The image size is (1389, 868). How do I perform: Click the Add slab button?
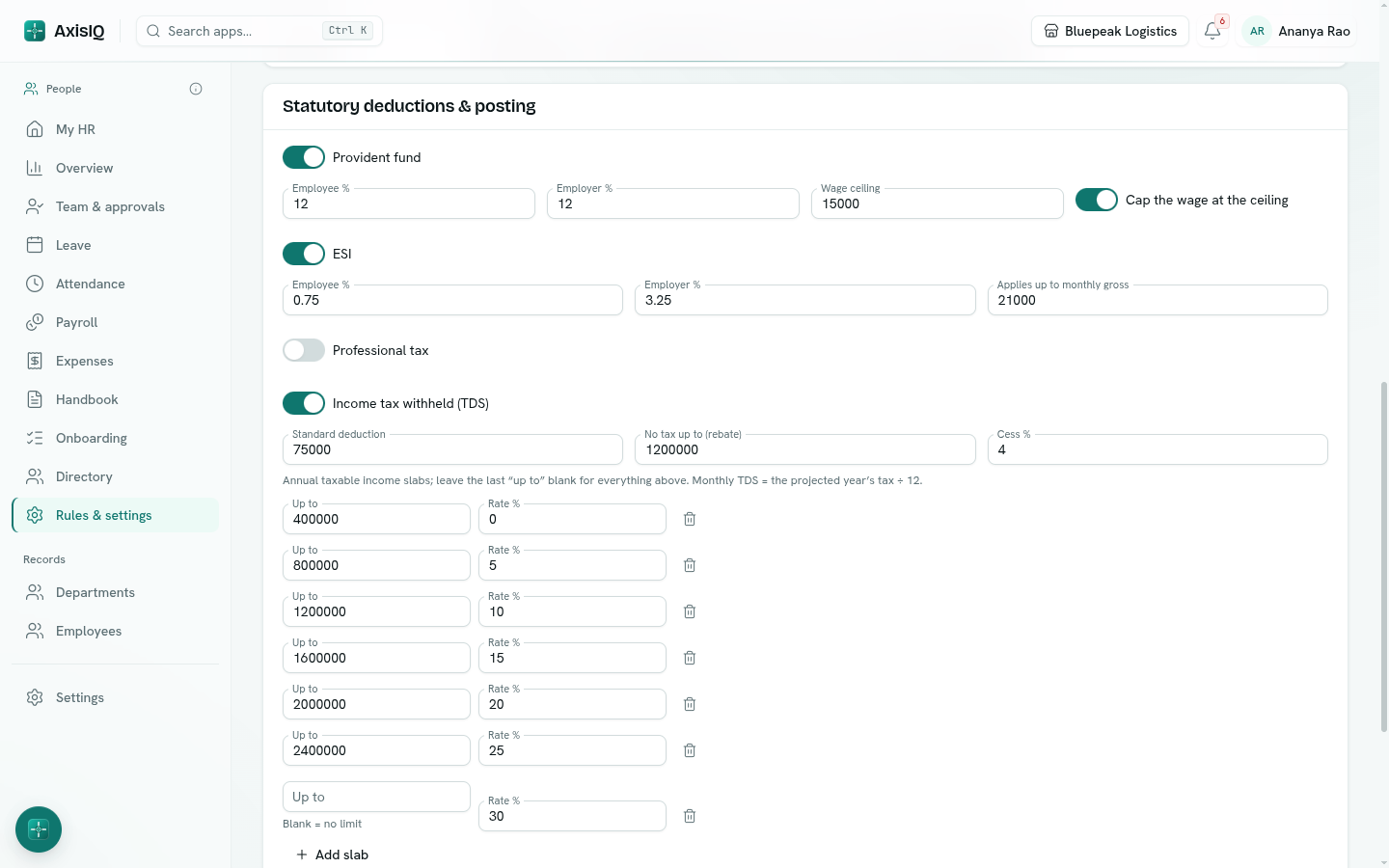(332, 854)
